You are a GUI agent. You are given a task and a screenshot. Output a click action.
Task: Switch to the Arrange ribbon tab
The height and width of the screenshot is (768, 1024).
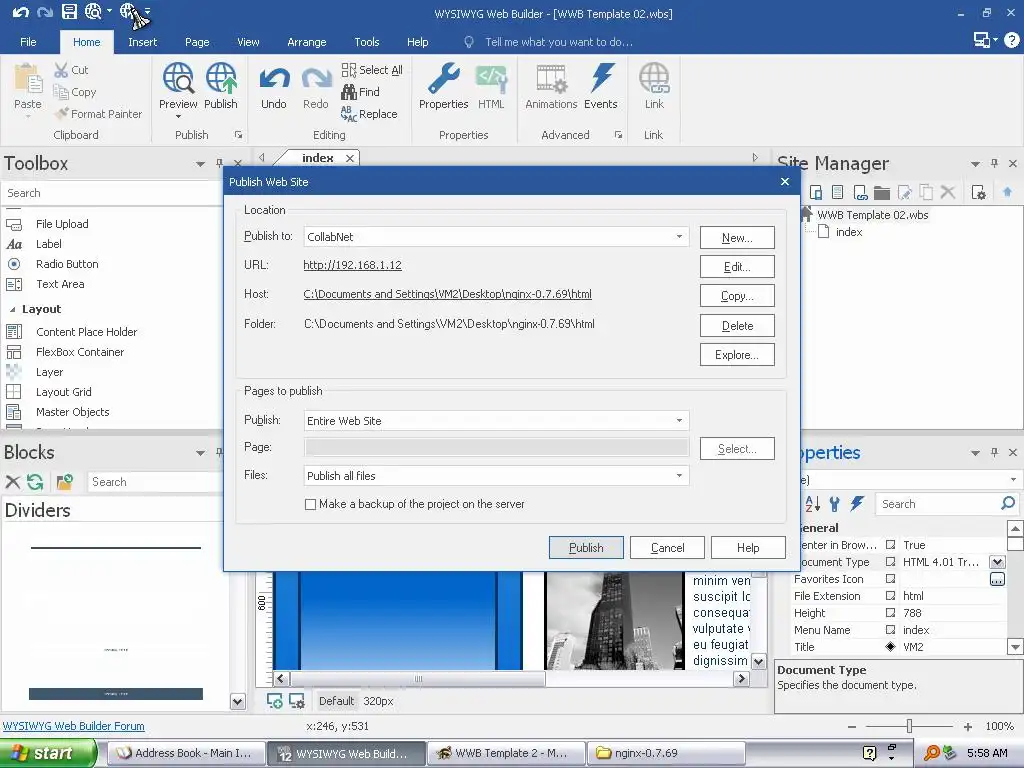[x=307, y=42]
